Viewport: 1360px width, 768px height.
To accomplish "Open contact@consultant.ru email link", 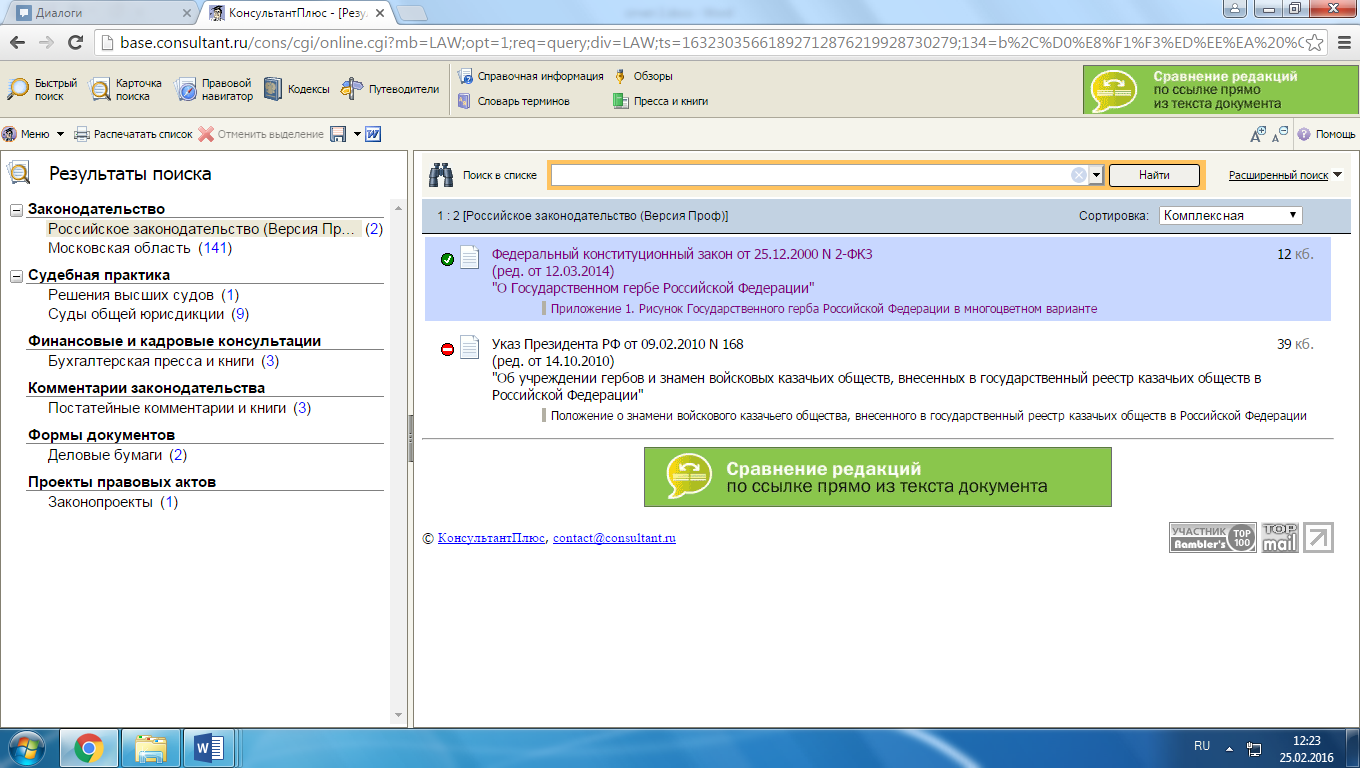I will pyautogui.click(x=614, y=538).
